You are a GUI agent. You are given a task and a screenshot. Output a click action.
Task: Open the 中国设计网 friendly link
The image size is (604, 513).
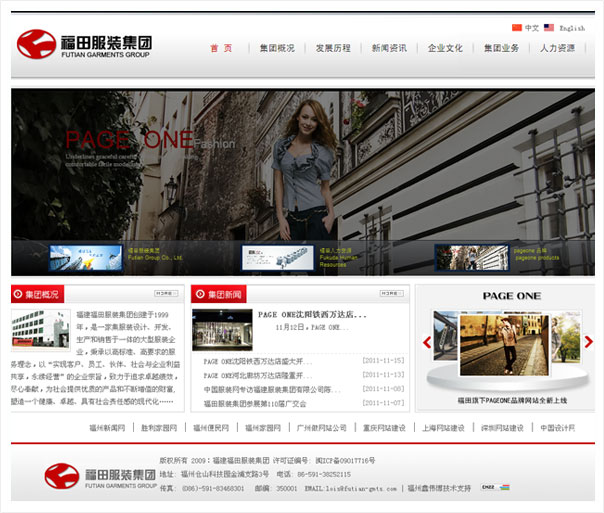[557, 428]
